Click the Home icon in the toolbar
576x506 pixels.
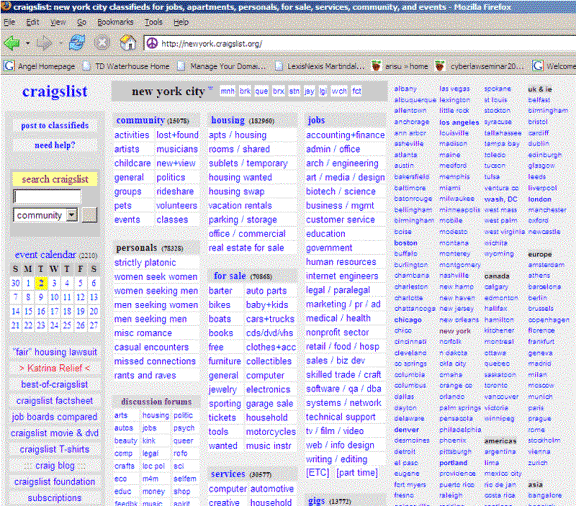tap(128, 43)
